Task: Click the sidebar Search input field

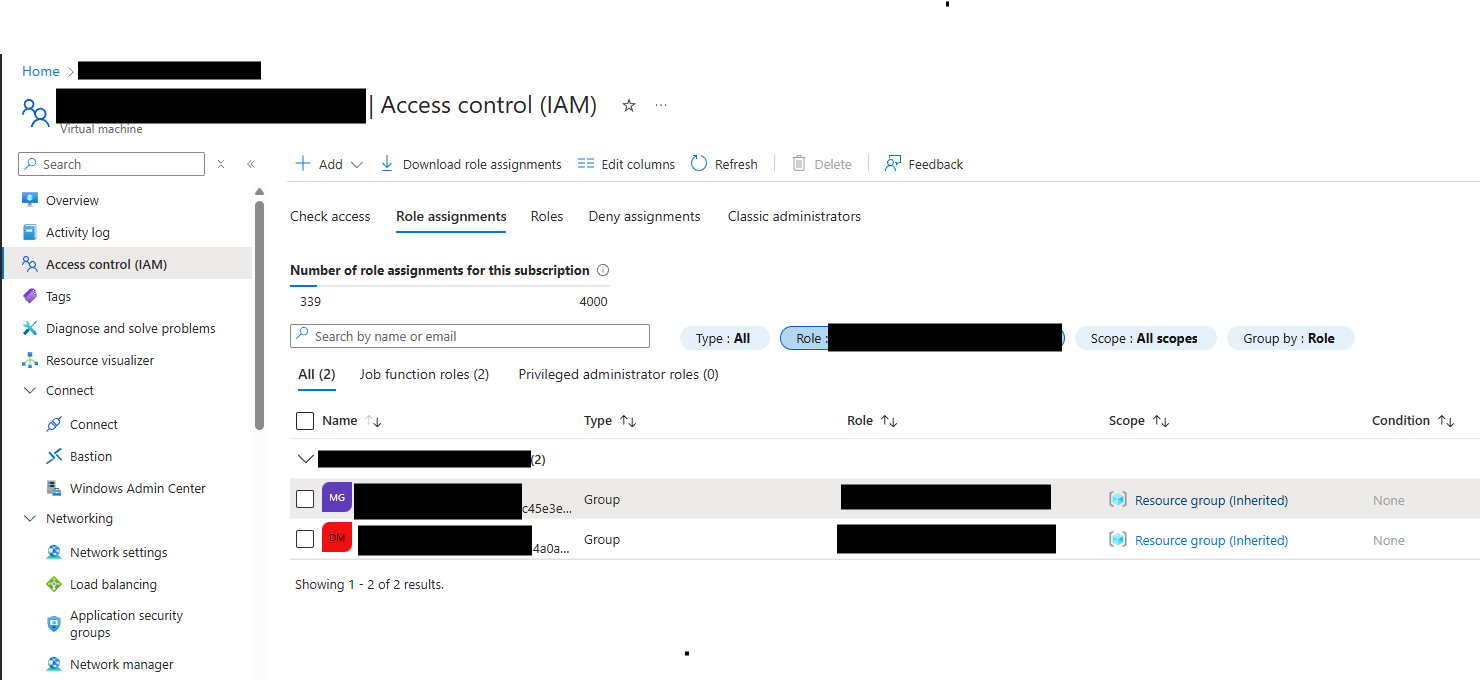Action: point(111,164)
